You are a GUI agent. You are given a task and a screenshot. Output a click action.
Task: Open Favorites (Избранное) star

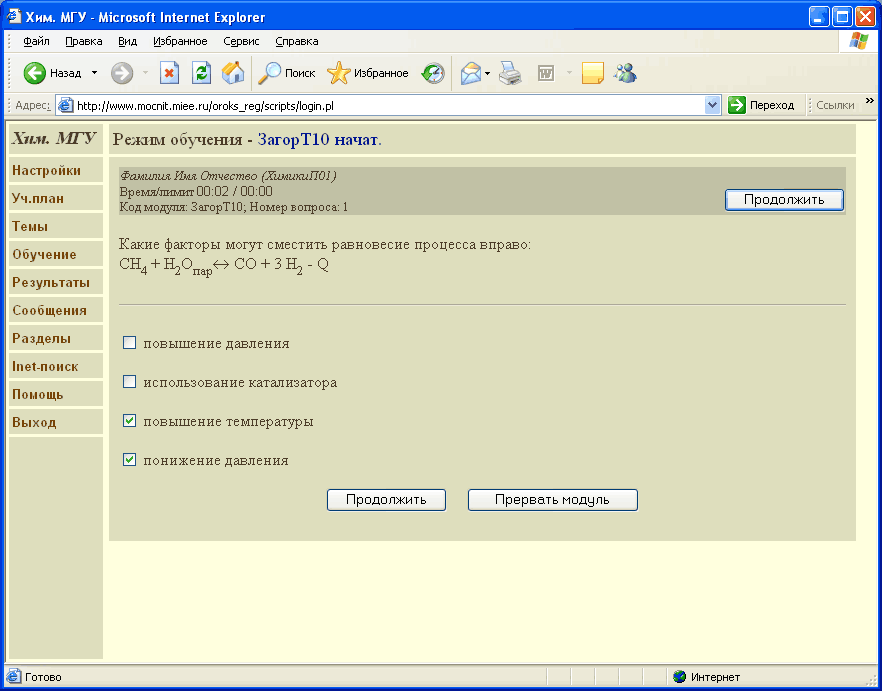[x=339, y=73]
